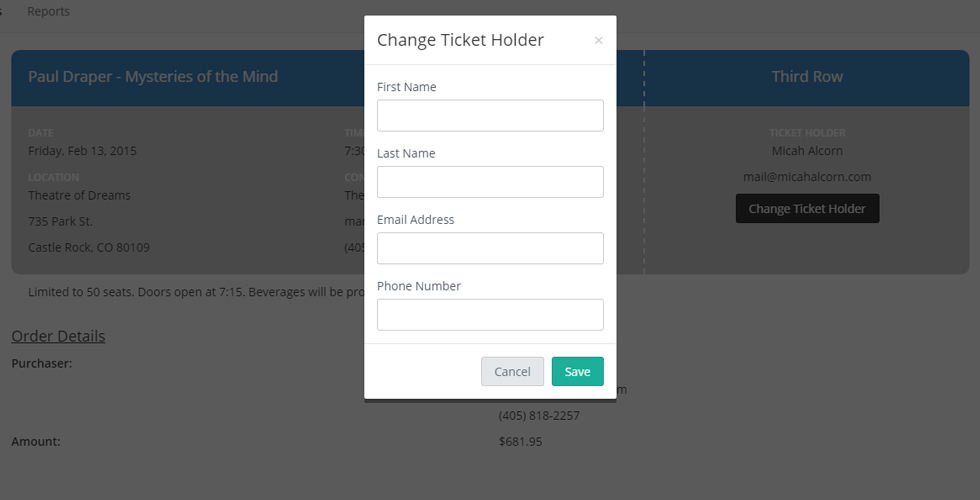980x500 pixels.
Task: Click the First Name label
Action: [x=406, y=87]
